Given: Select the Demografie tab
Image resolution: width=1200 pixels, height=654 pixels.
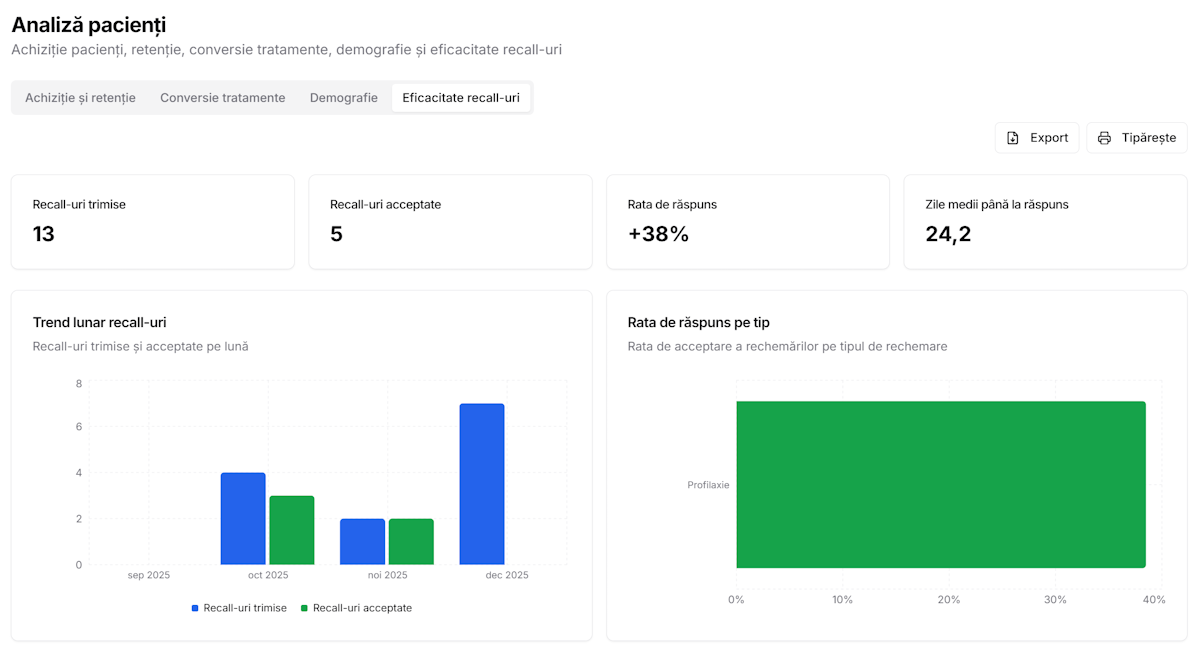Looking at the screenshot, I should 343,98.
